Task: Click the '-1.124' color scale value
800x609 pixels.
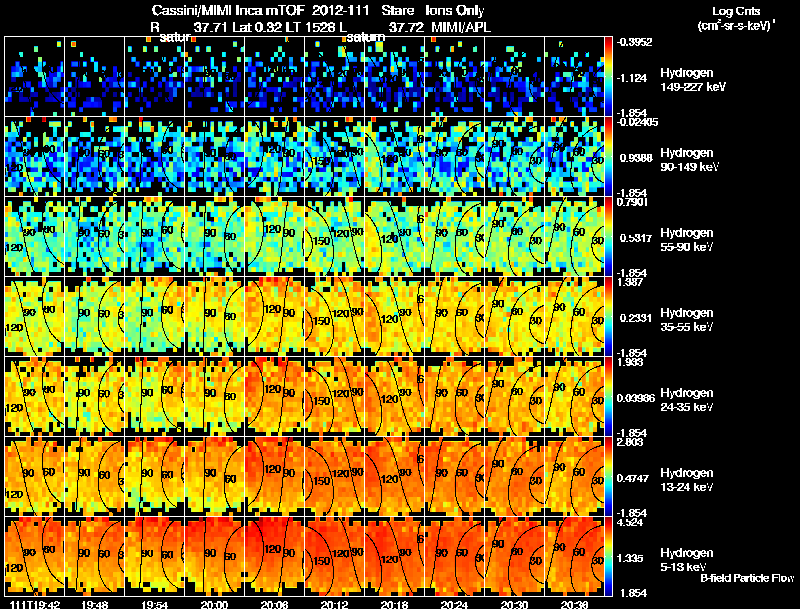Action: click(x=632, y=78)
